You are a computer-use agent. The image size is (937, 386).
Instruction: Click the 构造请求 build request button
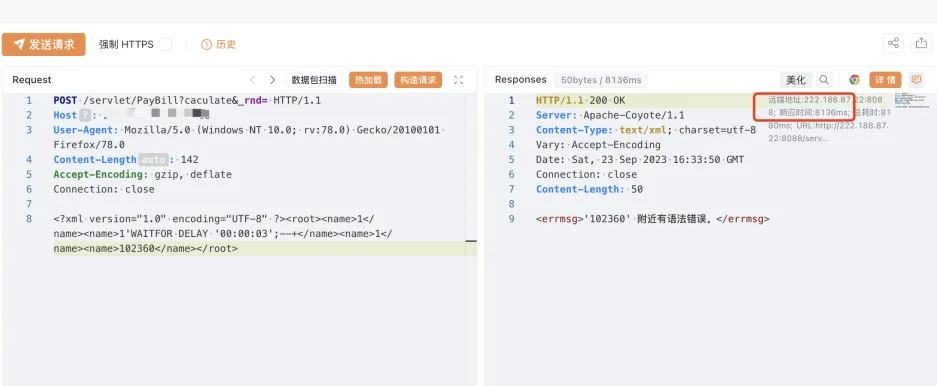point(418,80)
